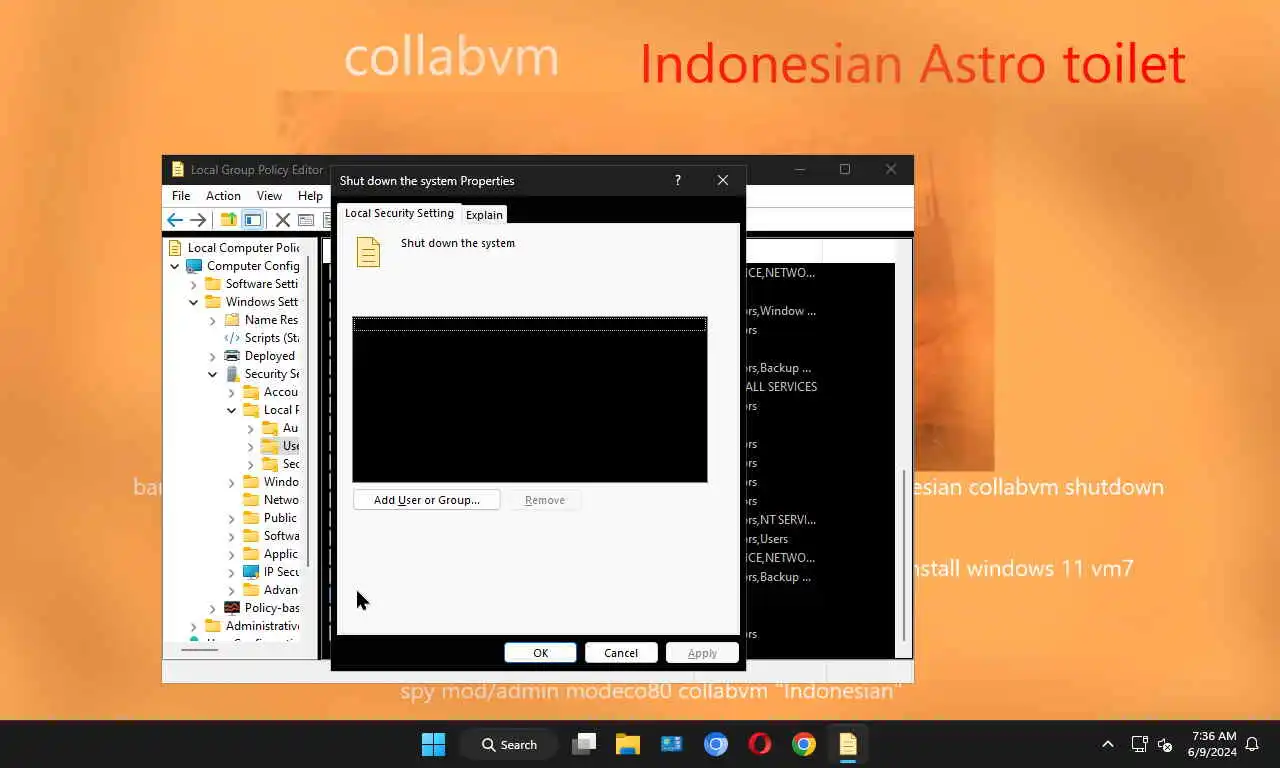Close the Shut down the system Properties dialog
This screenshot has height=768, width=1280.
tap(723, 180)
